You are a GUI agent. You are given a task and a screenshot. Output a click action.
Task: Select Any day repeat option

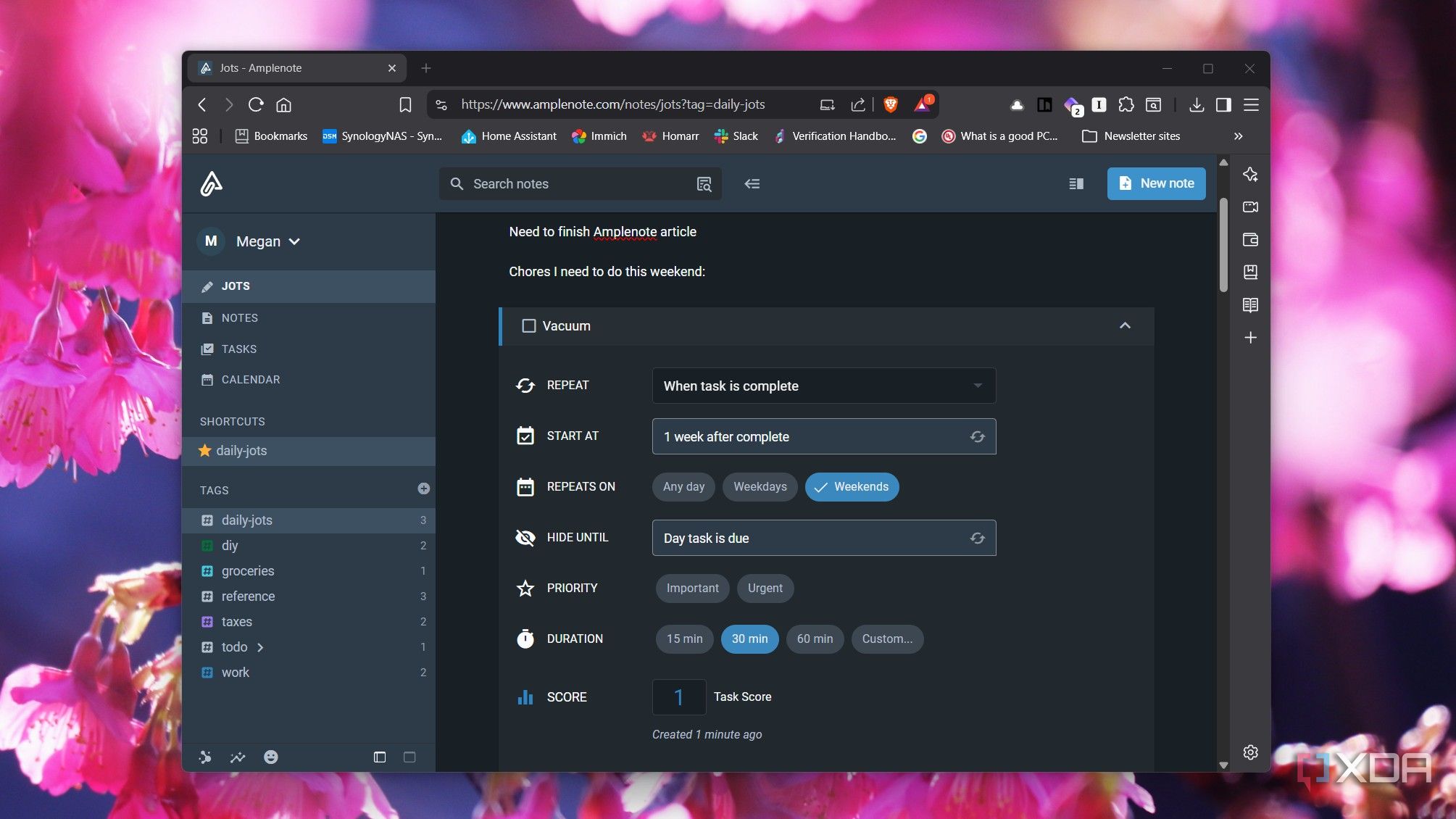click(x=683, y=486)
